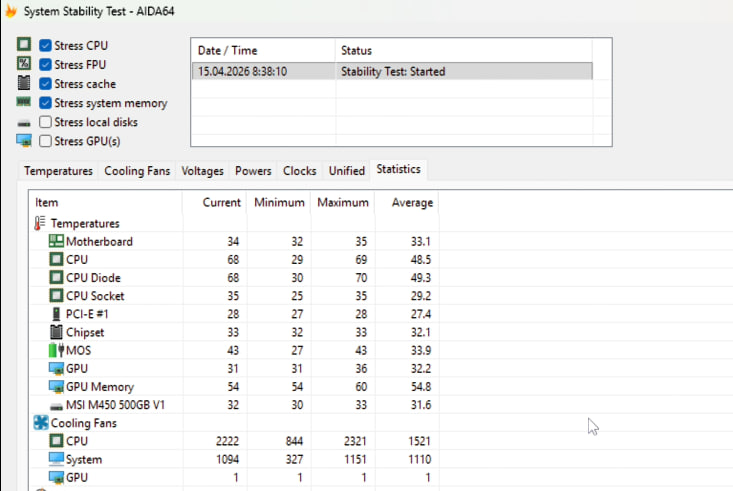Click the CPU Diode chip icon
This screenshot has height=491, width=733.
coord(56,278)
